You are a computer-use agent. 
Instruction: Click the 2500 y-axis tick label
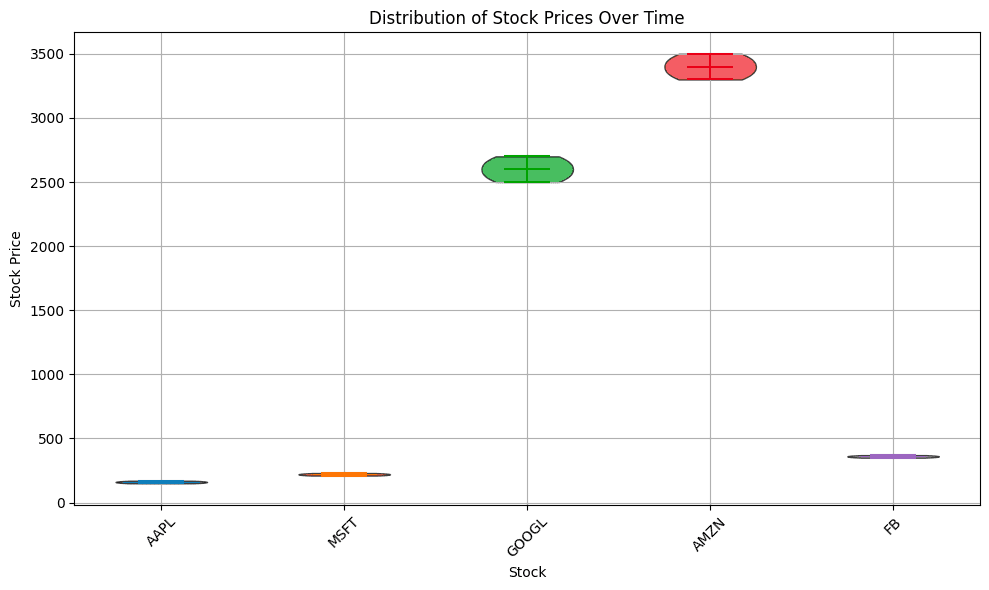click(49, 182)
